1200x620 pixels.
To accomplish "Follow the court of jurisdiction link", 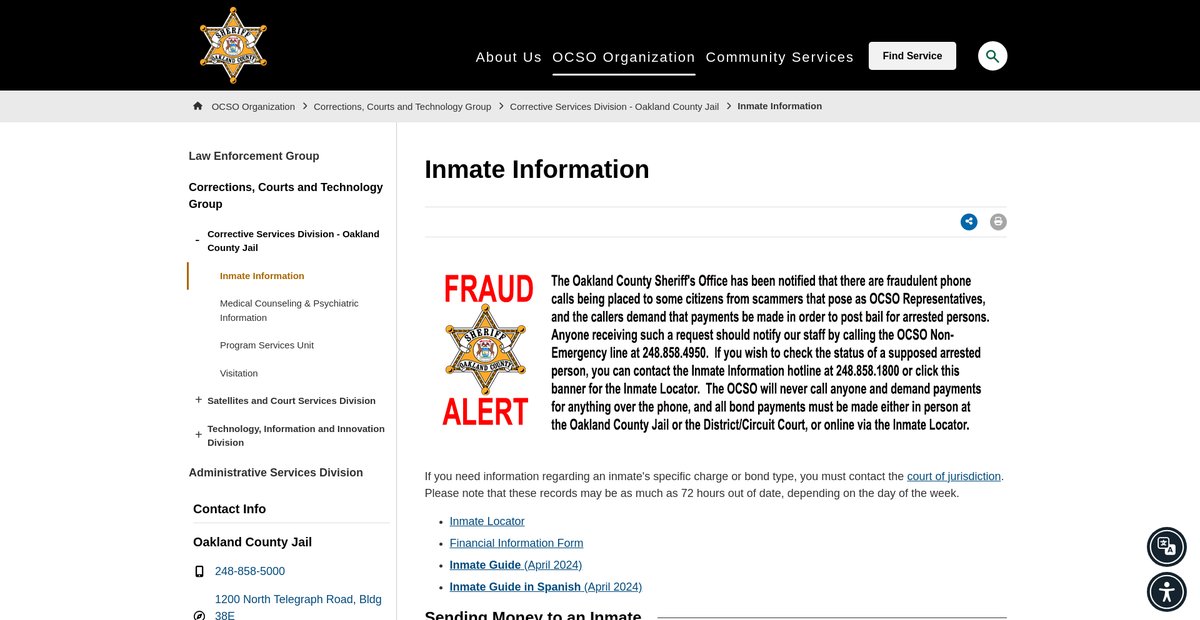I will click(953, 476).
